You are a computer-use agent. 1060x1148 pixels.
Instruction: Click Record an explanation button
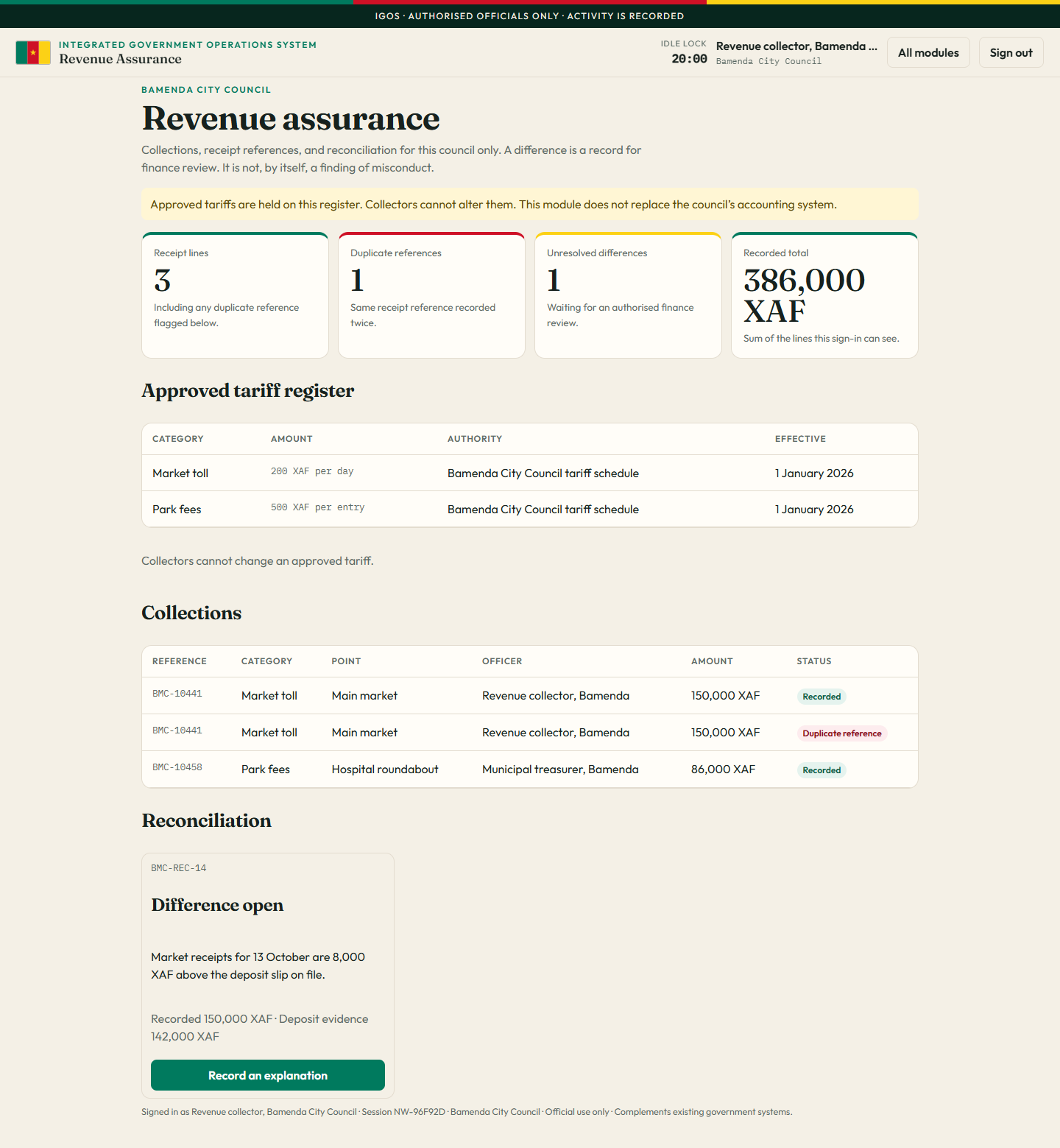[268, 1075]
